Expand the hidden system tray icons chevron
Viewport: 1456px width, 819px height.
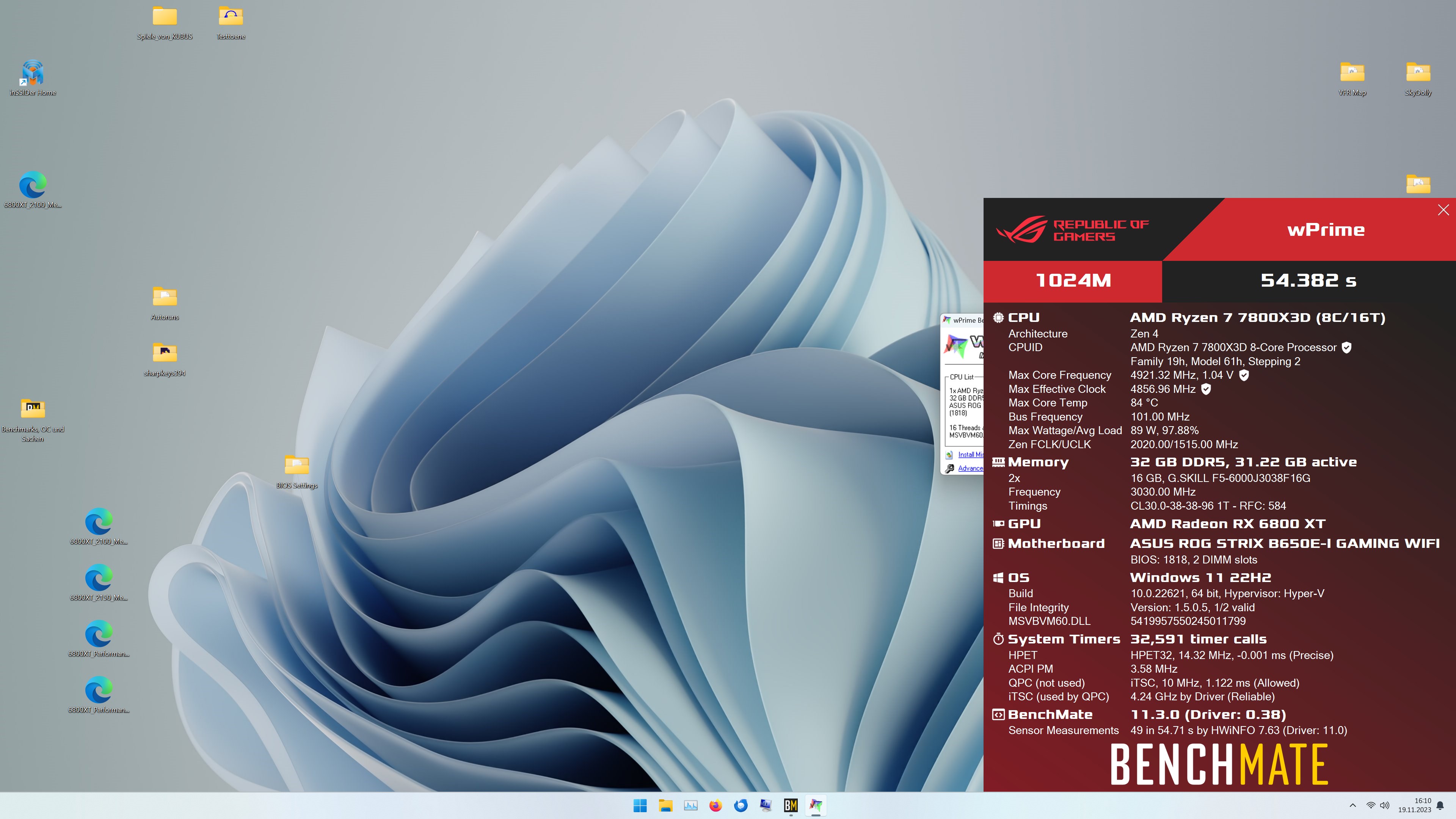(x=1352, y=805)
